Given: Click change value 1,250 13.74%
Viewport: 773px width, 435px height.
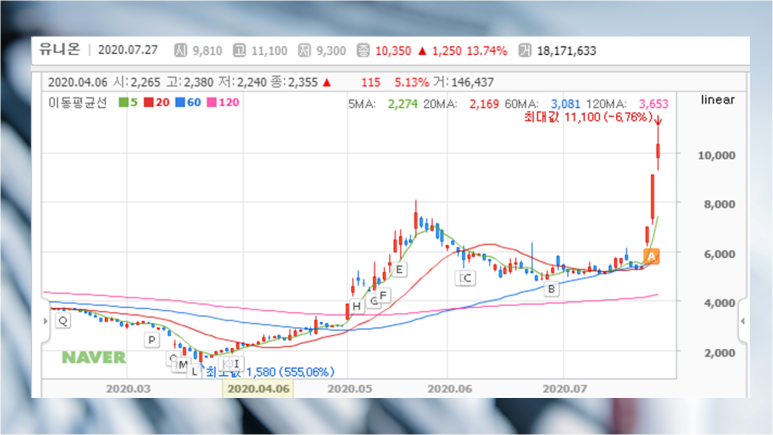Looking at the screenshot, I should tap(470, 51).
